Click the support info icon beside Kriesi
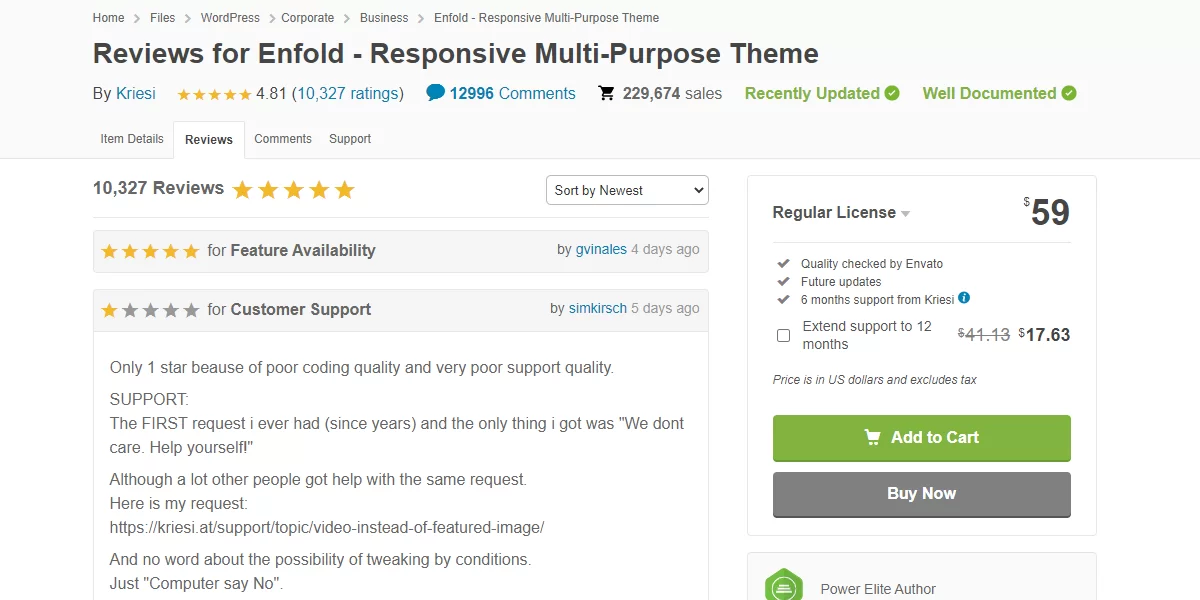 [x=964, y=298]
